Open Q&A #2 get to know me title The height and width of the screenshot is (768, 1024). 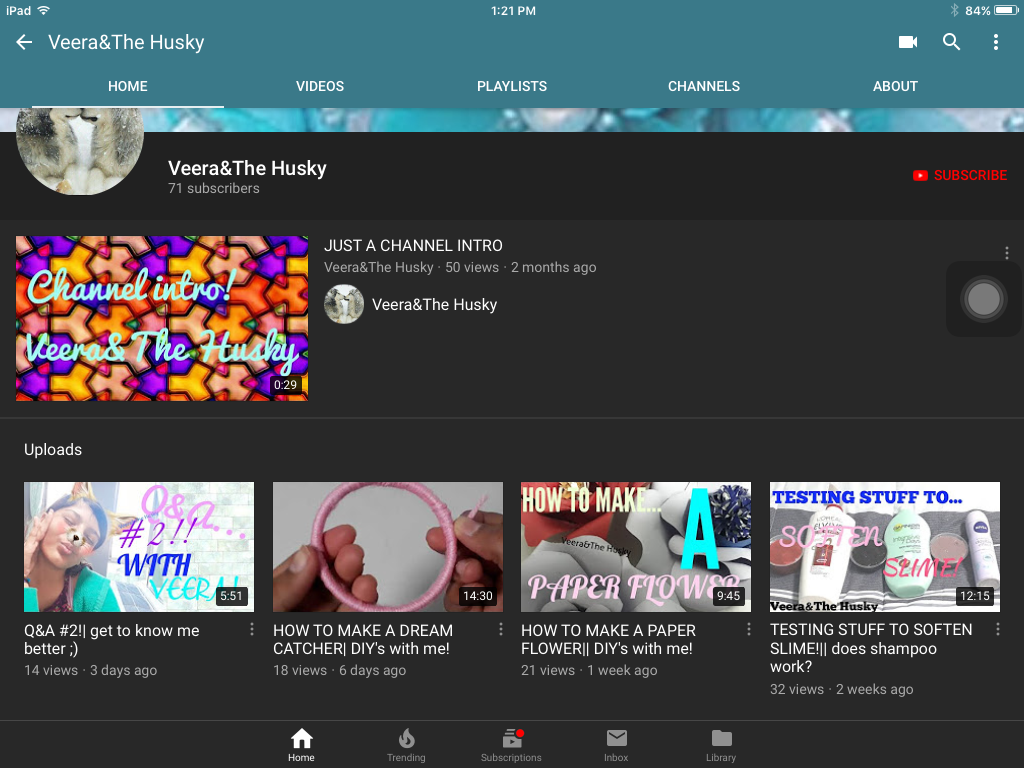pos(112,639)
